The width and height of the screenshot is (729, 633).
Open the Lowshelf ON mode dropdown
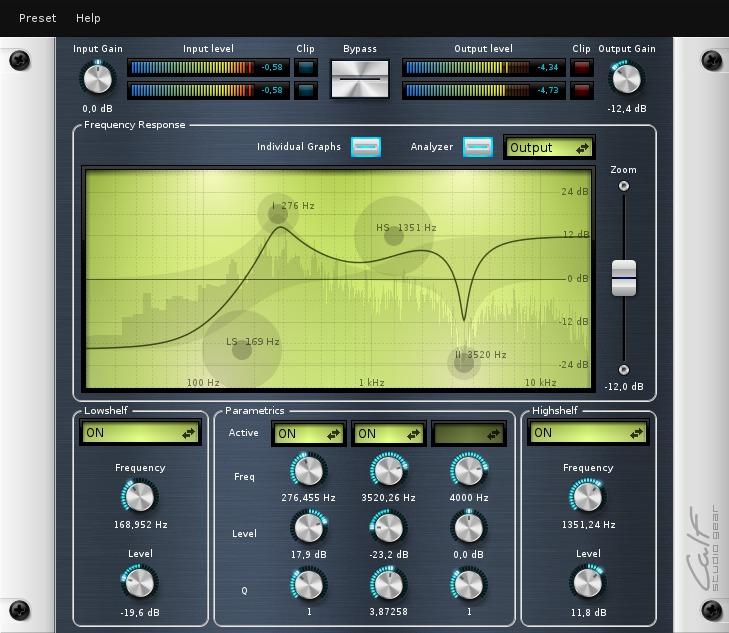(x=140, y=433)
